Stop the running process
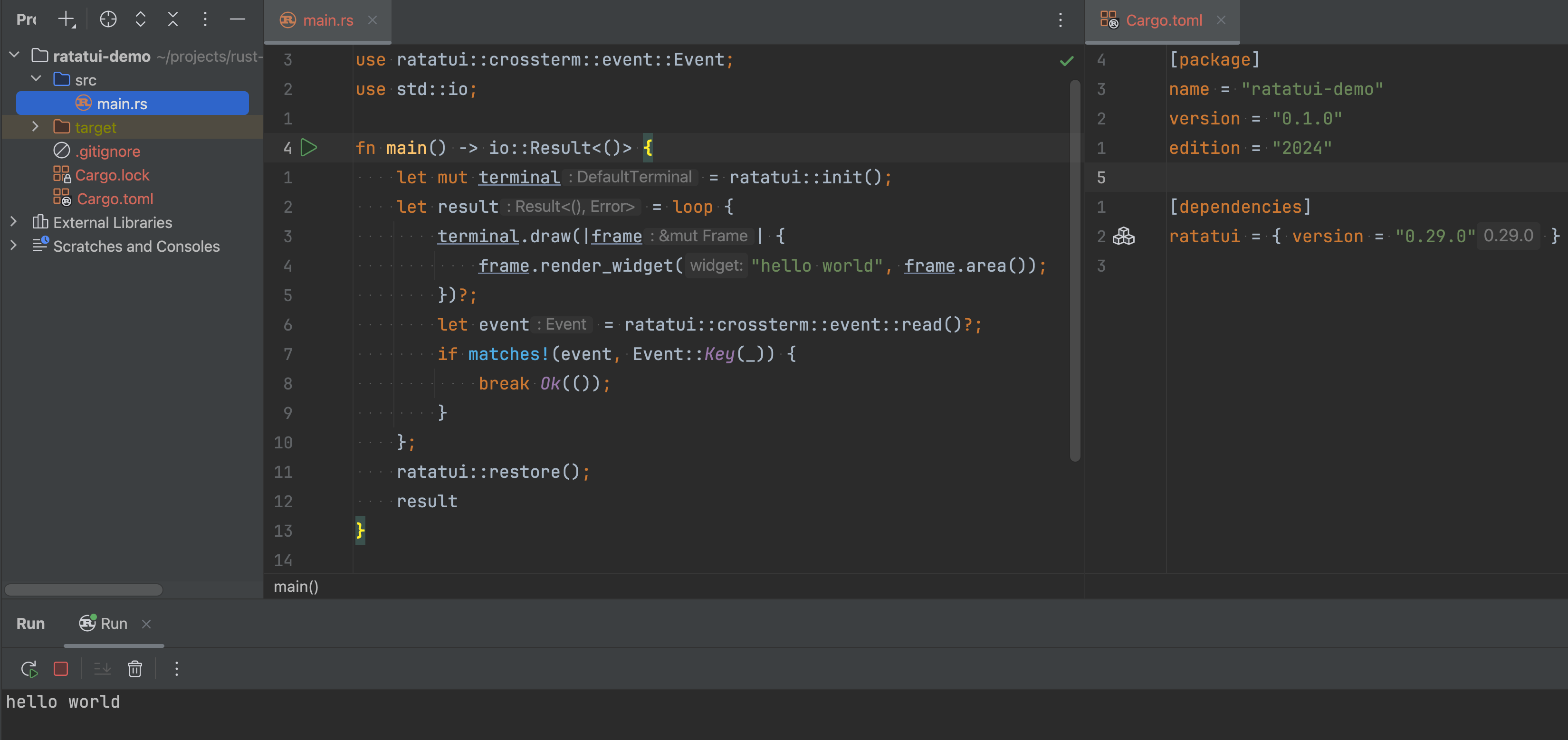Image resolution: width=1568 pixels, height=740 pixels. [61, 669]
